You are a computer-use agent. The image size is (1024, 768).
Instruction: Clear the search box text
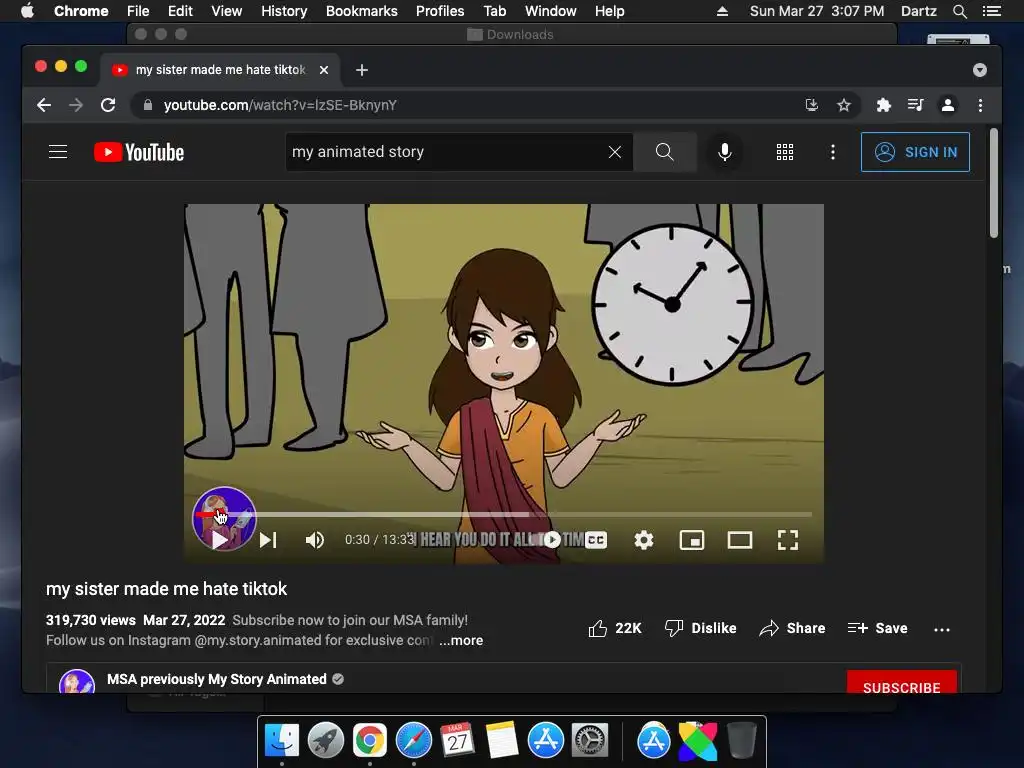615,152
